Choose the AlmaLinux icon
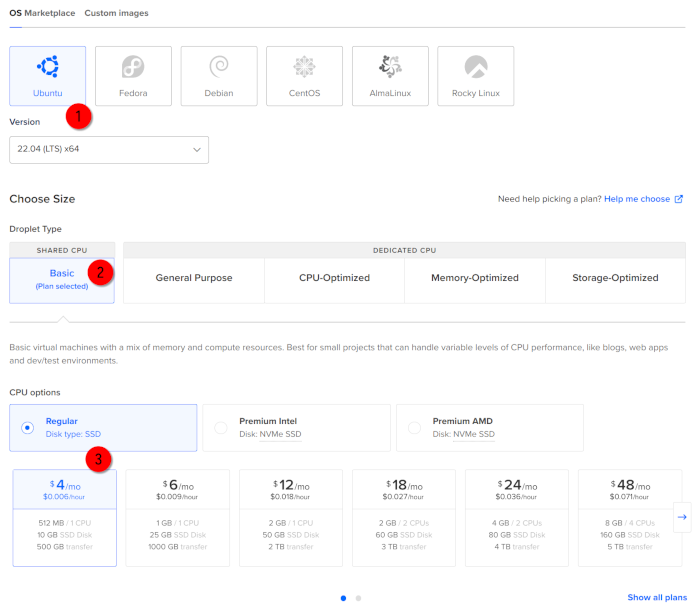 click(x=390, y=68)
